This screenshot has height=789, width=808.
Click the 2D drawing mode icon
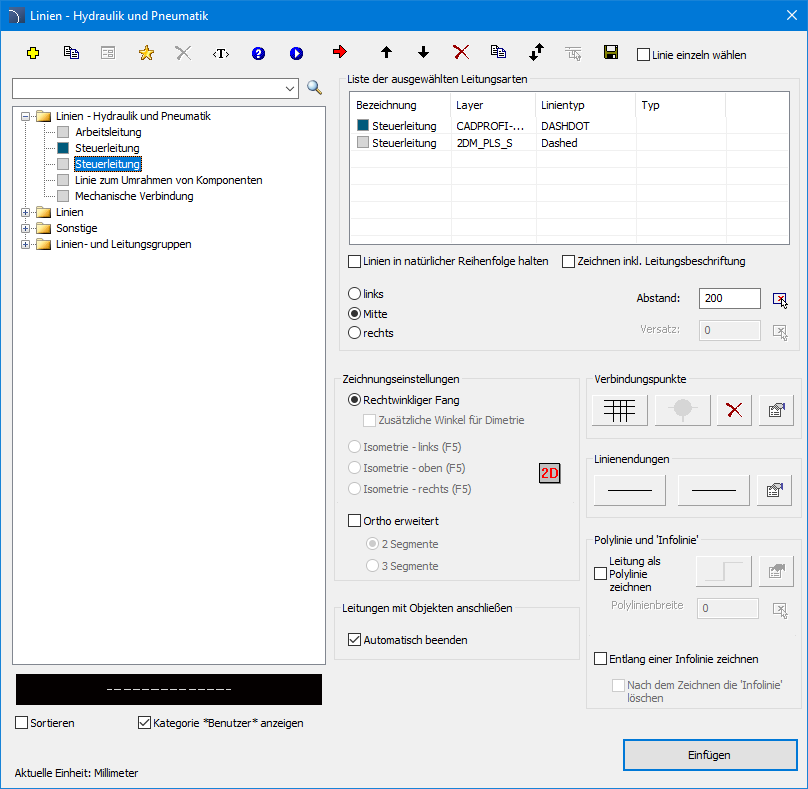click(x=549, y=473)
